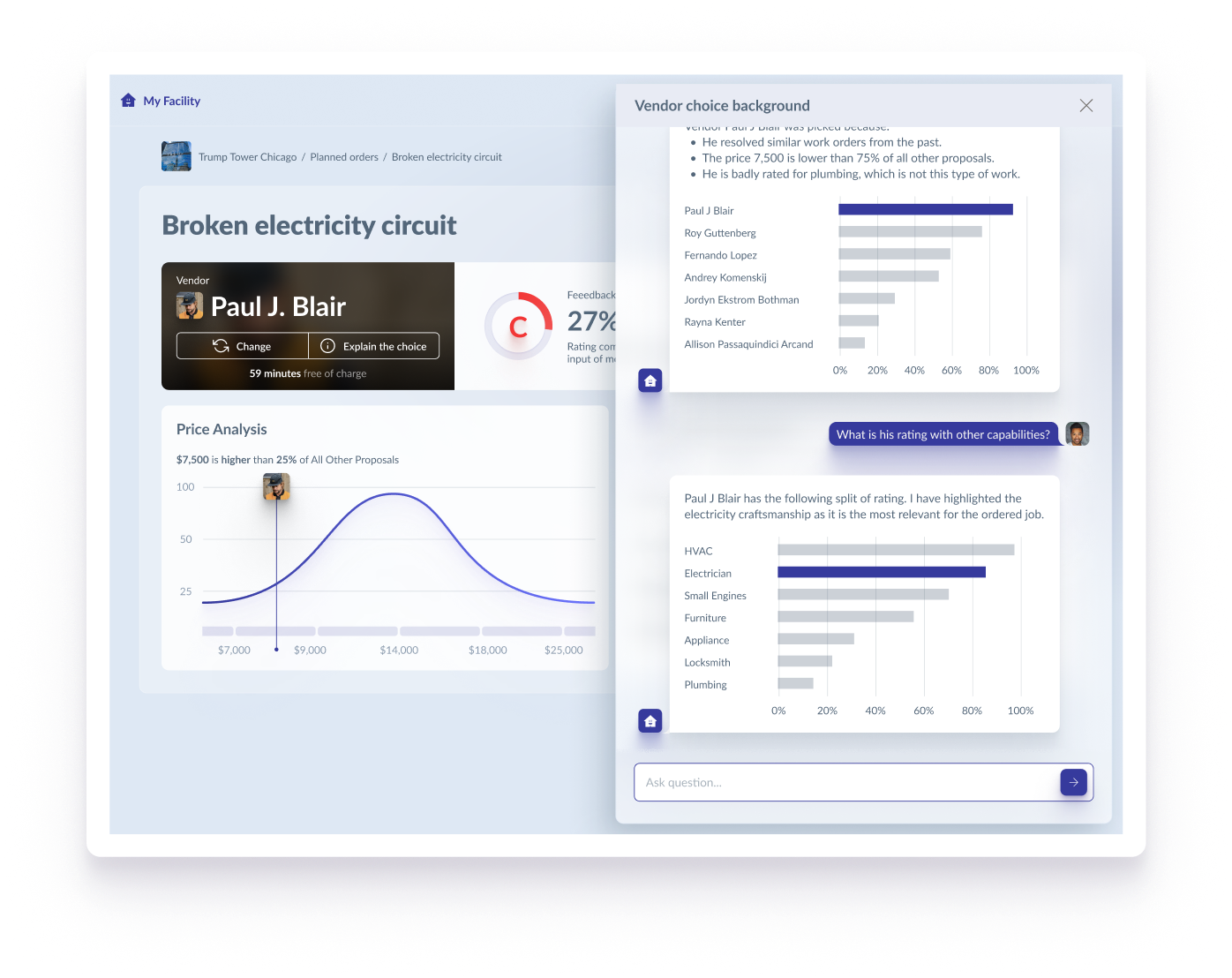
Task: Click Paul's avatar marker on the price curve
Action: (276, 486)
